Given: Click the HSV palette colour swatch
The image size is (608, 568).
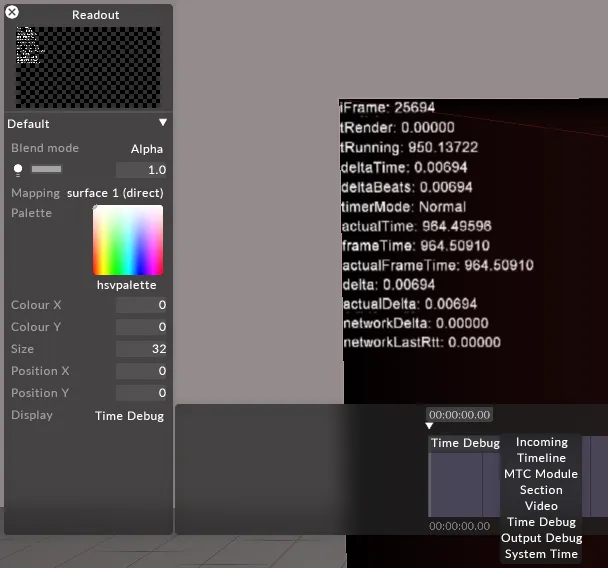Looking at the screenshot, I should [127, 240].
